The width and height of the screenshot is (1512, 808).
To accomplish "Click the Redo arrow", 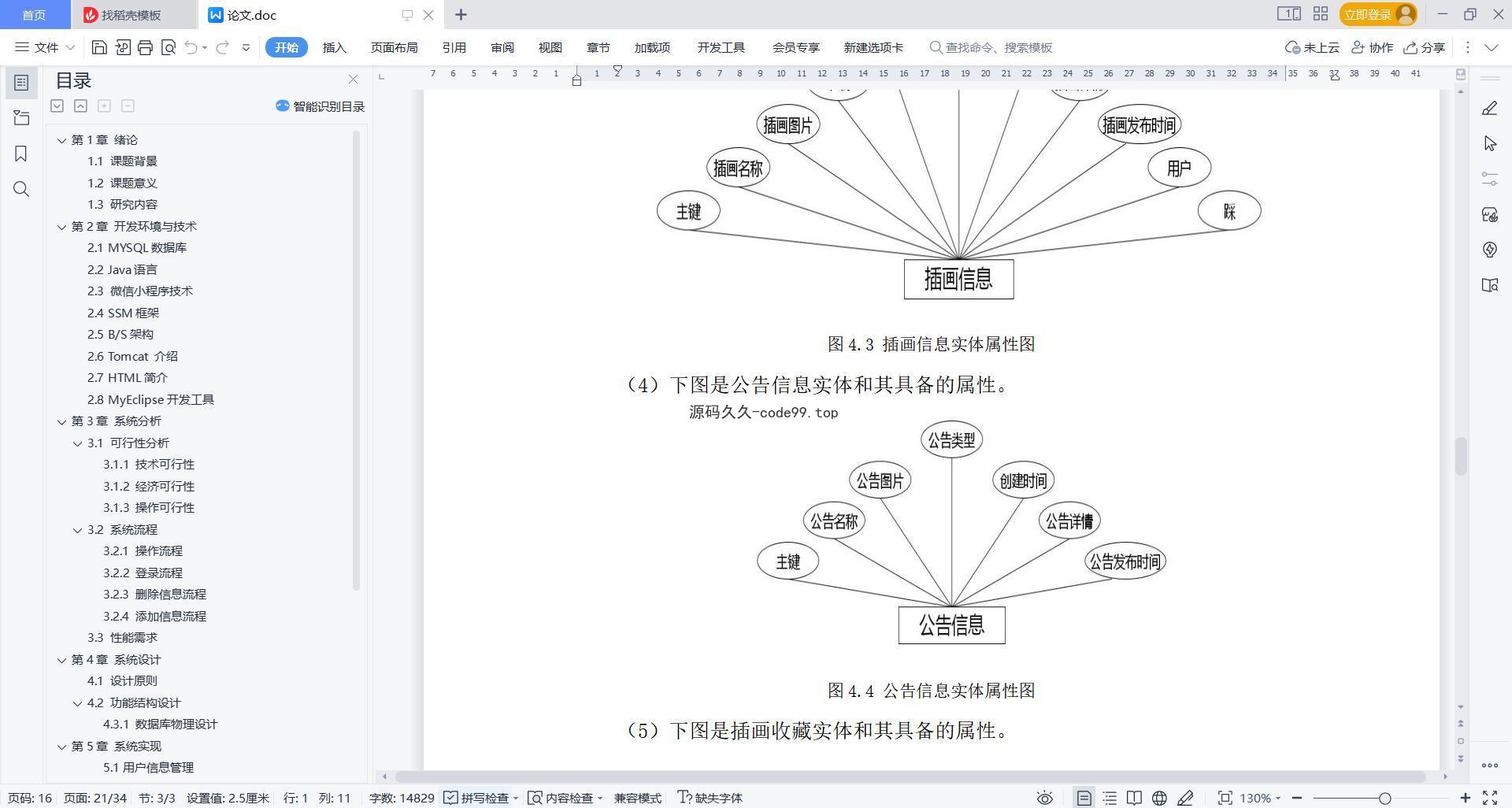I will [x=222, y=47].
